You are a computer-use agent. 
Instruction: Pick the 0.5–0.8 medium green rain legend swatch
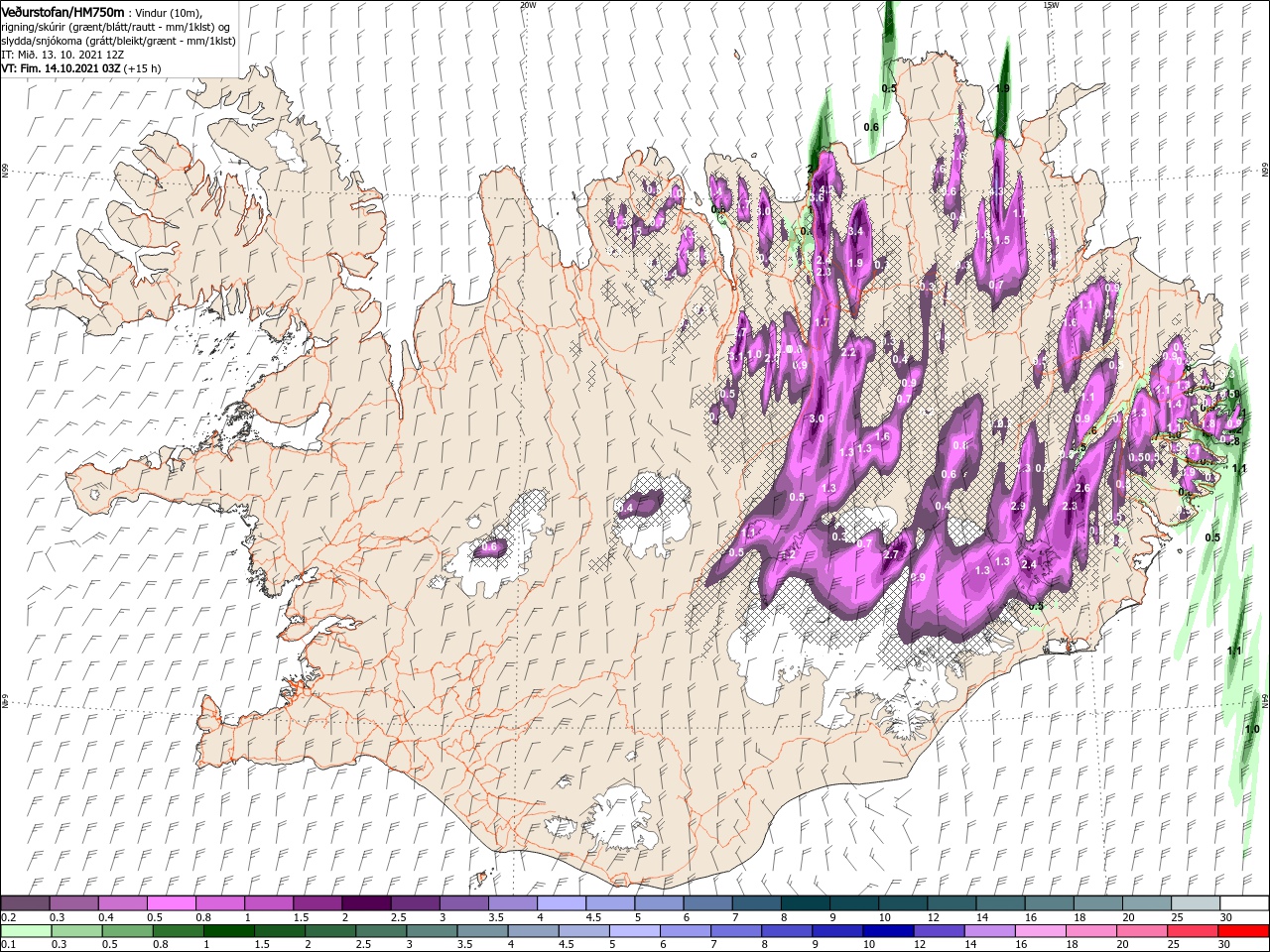pos(127,931)
